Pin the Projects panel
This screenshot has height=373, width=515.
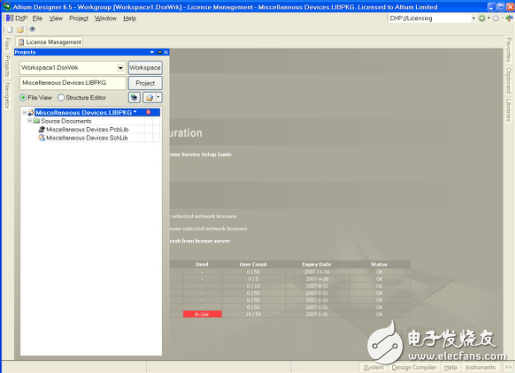pyautogui.click(x=159, y=52)
